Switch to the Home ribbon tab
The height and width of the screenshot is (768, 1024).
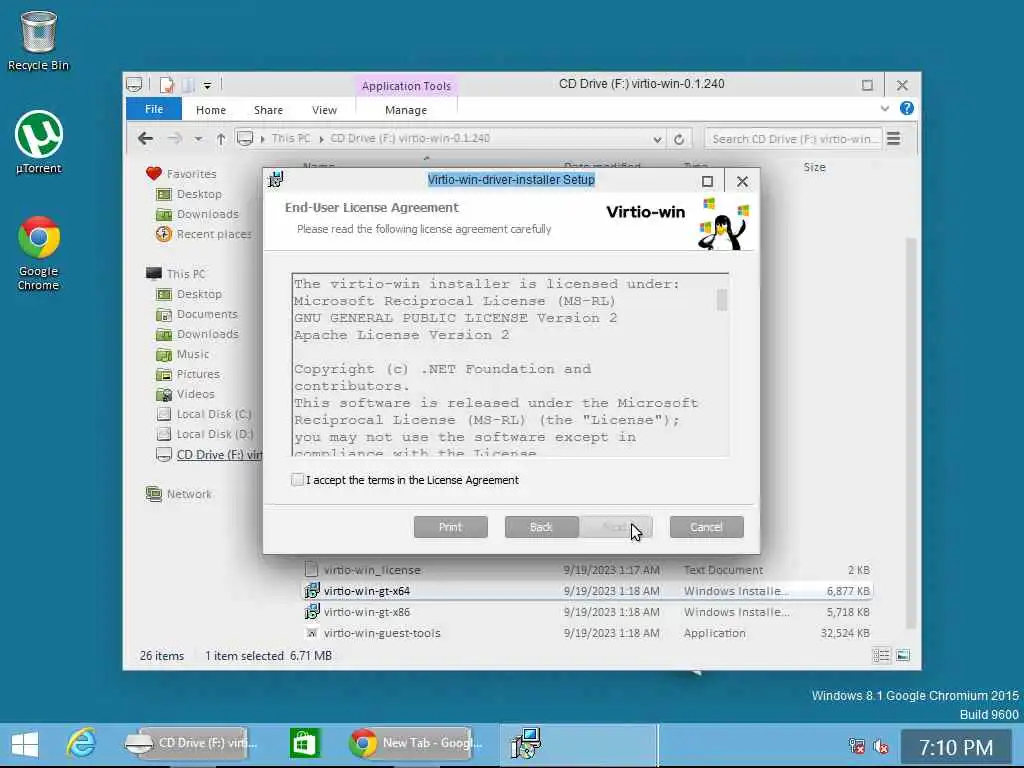pos(210,110)
